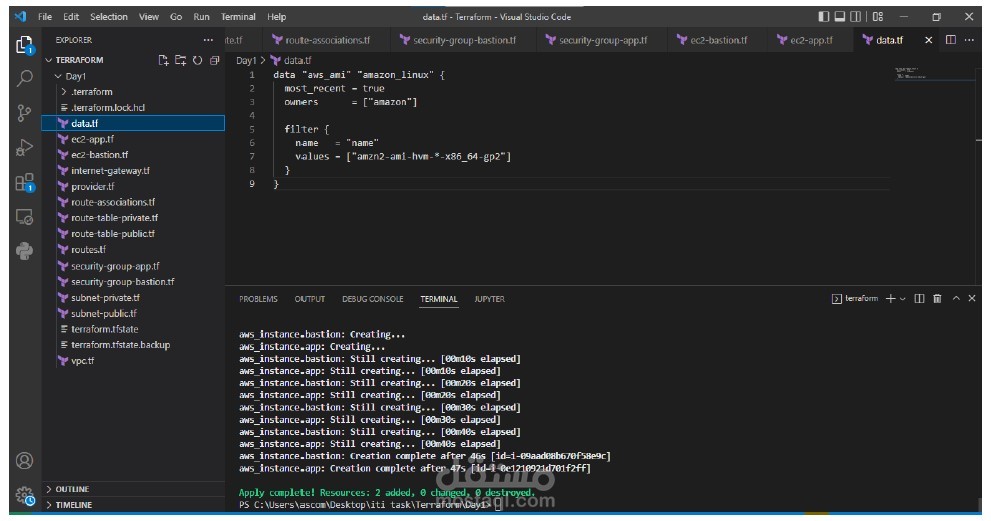Click the VS Code logo icon
The width and height of the screenshot is (991, 521).
click(x=21, y=16)
